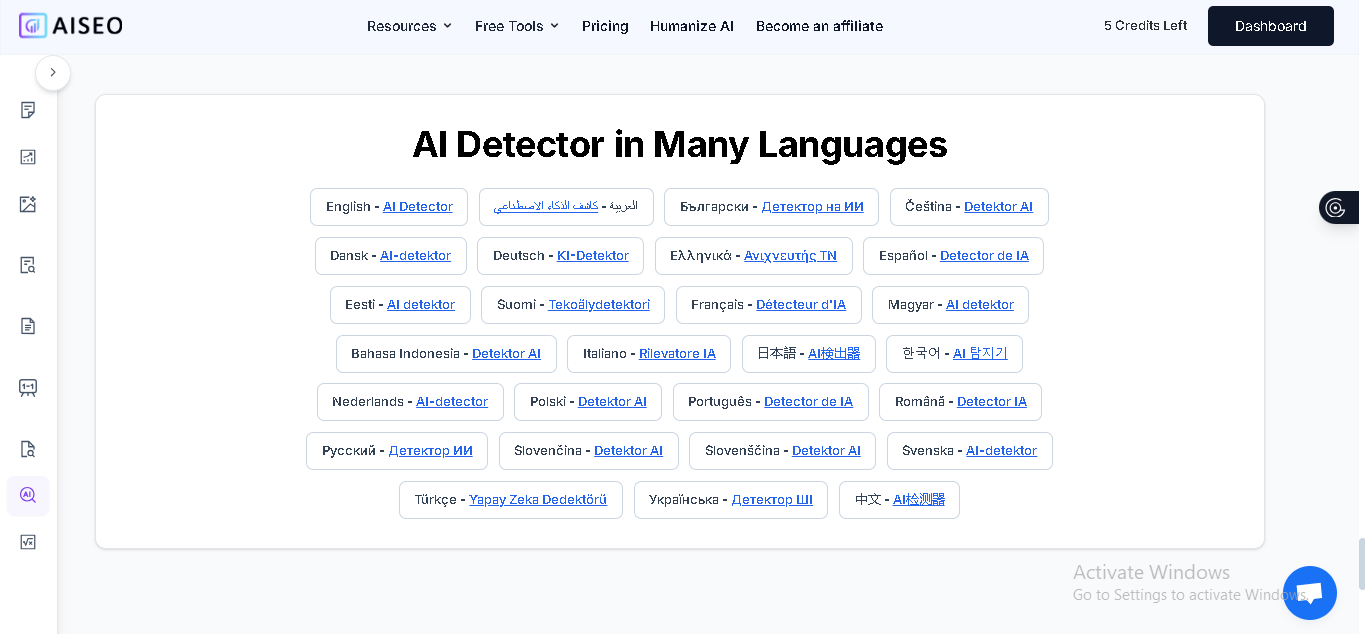Go to Humanize AI

(692, 26)
